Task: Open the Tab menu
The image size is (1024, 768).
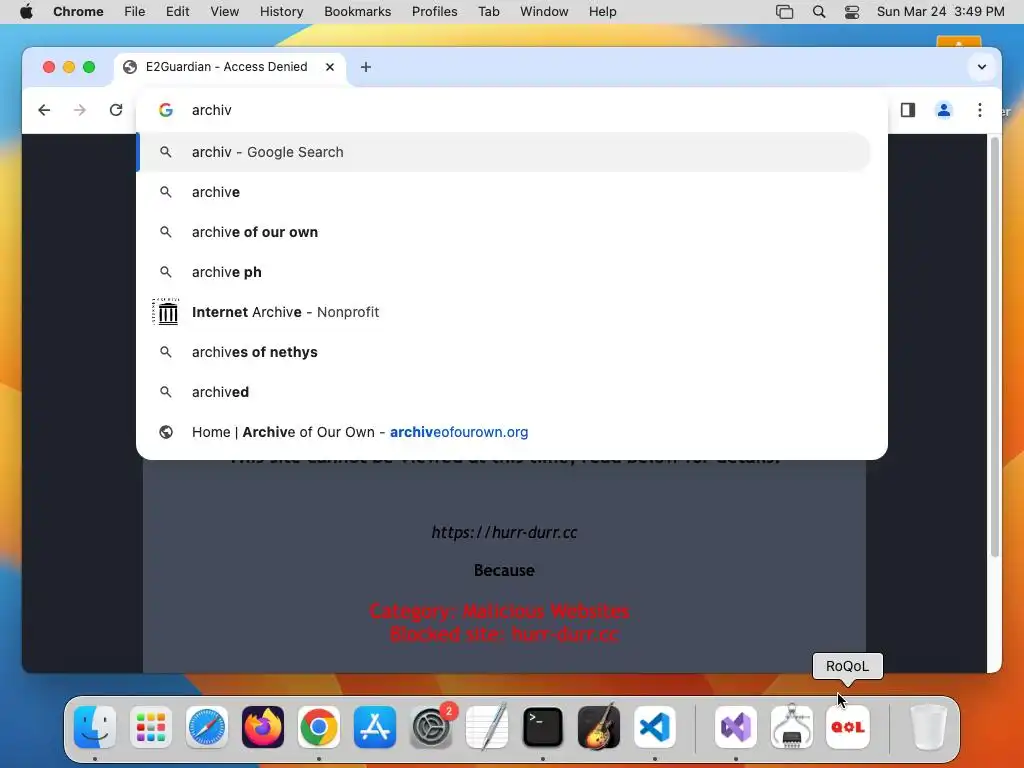Action: coord(488,12)
